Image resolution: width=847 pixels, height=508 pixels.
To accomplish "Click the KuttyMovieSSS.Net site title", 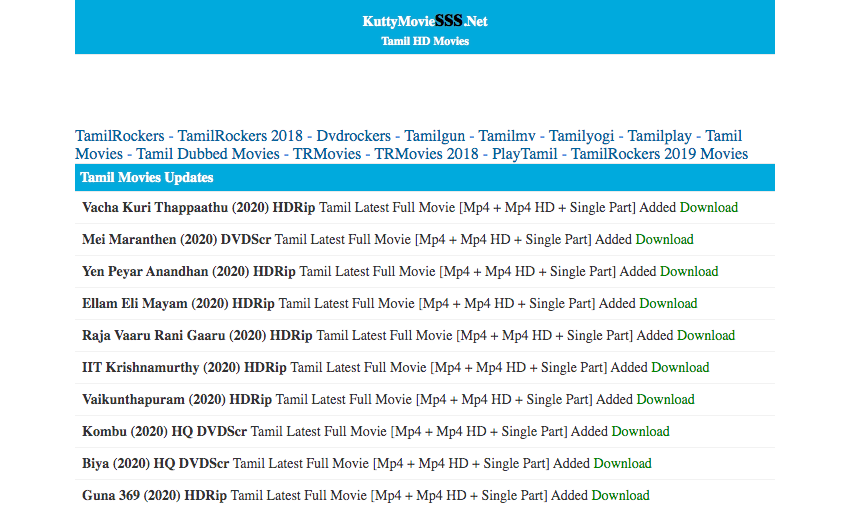I will tap(425, 21).
